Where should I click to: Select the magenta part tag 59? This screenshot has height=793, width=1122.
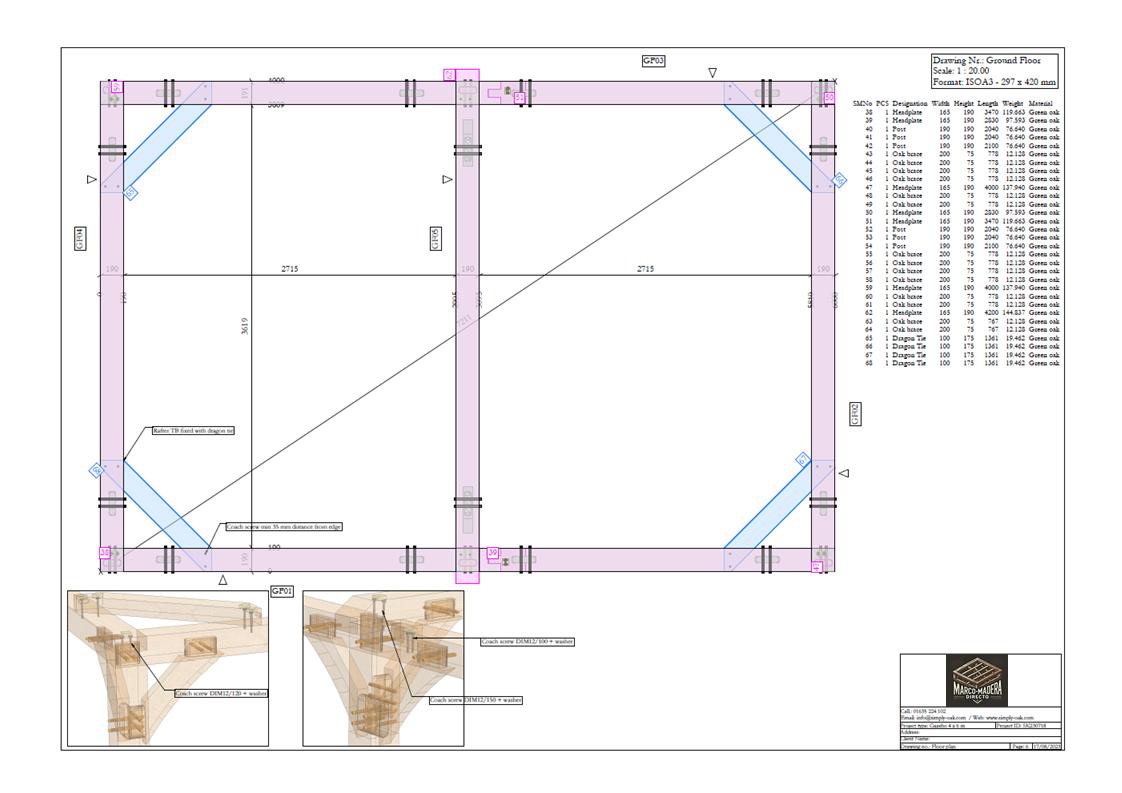[x=117, y=87]
